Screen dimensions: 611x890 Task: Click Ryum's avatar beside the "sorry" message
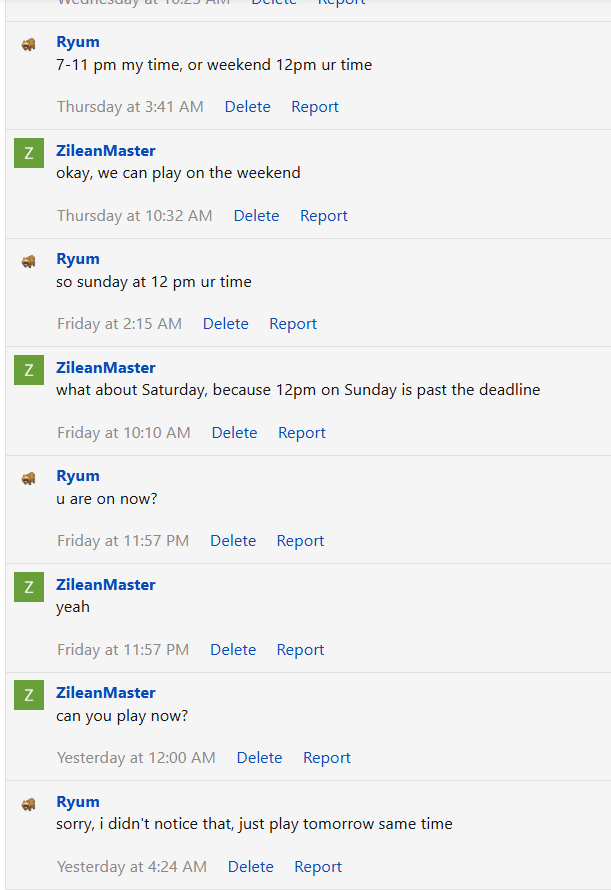point(28,804)
